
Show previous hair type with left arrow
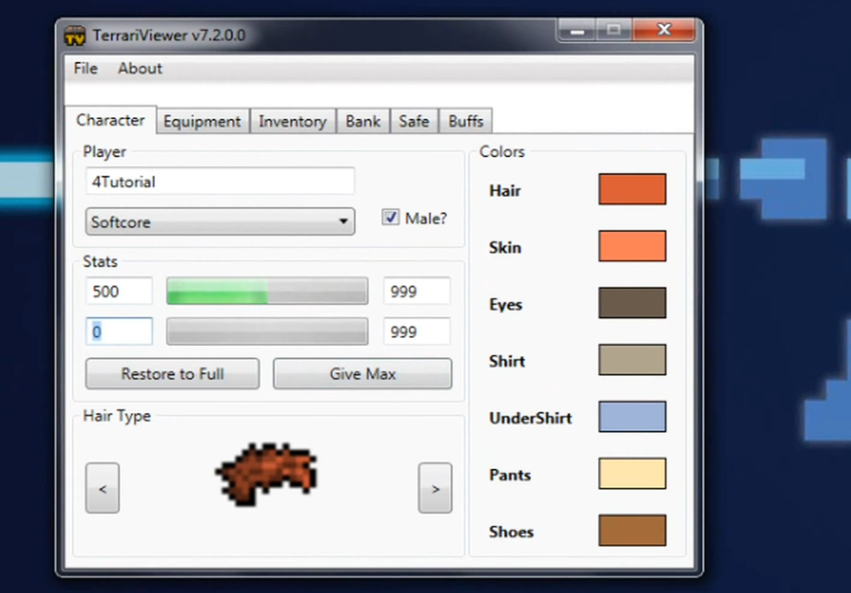coord(103,488)
